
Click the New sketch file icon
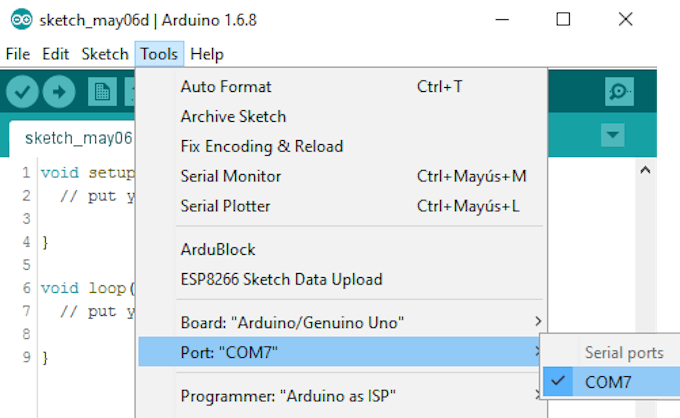[x=102, y=91]
